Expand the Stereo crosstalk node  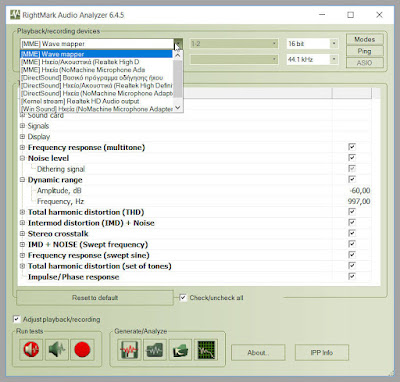click(x=22, y=234)
